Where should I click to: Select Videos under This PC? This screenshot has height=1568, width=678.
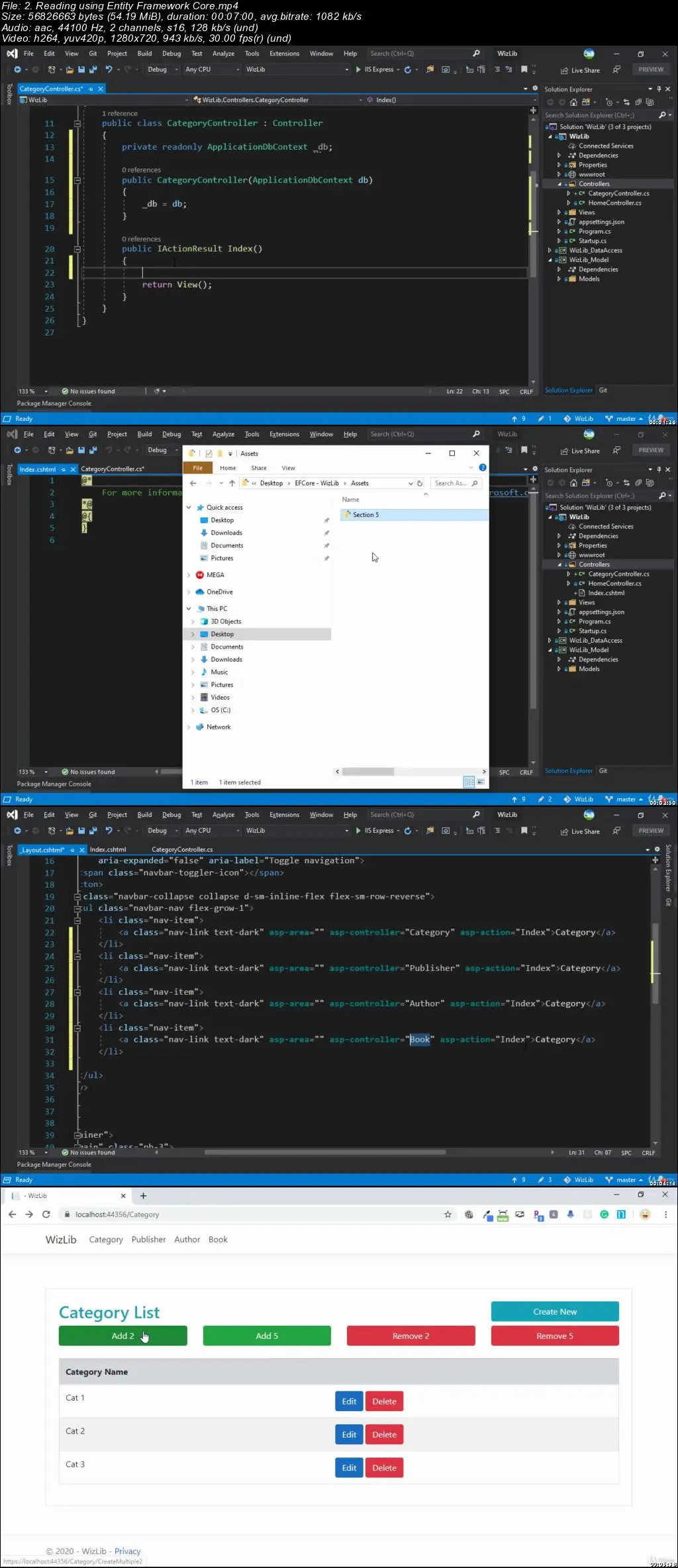pyautogui.click(x=220, y=698)
